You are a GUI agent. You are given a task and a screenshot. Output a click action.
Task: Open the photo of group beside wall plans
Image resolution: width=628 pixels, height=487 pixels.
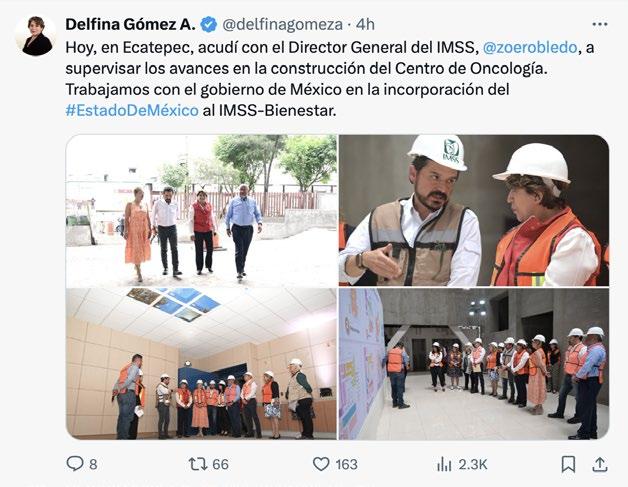pyautogui.click(x=474, y=364)
